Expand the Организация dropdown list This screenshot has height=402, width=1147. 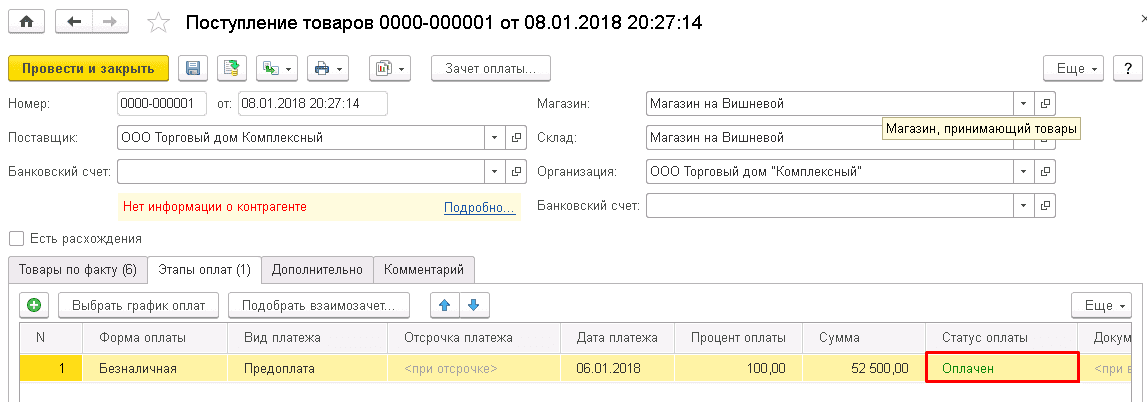(1023, 172)
